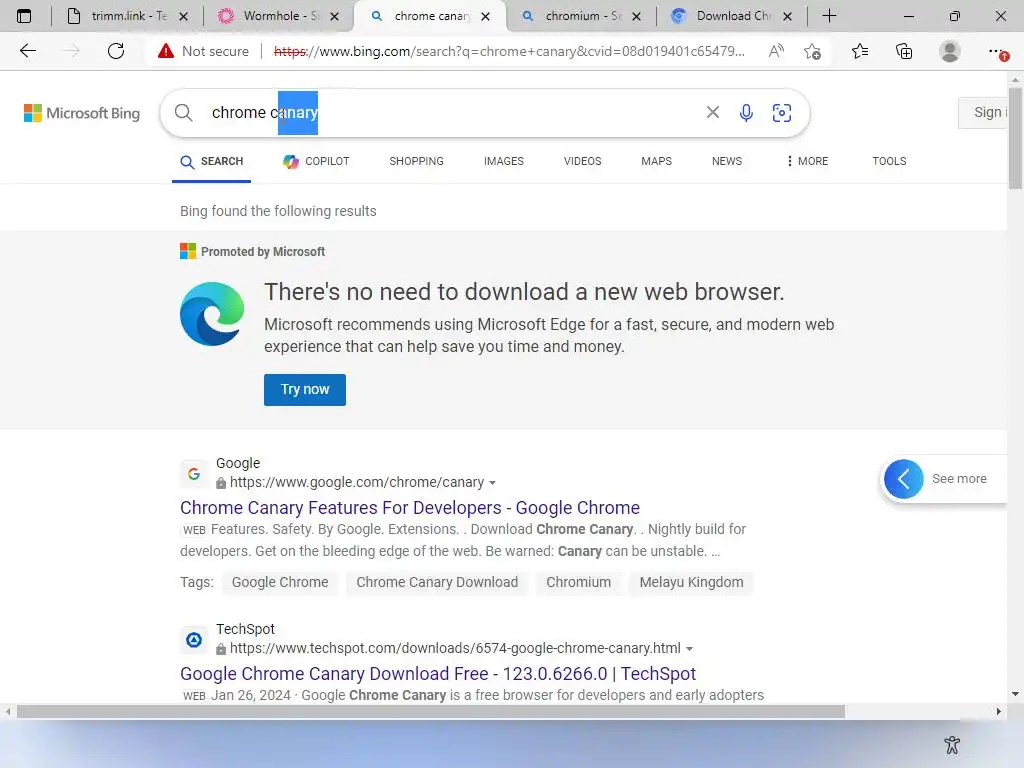Screen dimensions: 1024x768
Task: Close the chrome canary tab
Action: (485, 16)
